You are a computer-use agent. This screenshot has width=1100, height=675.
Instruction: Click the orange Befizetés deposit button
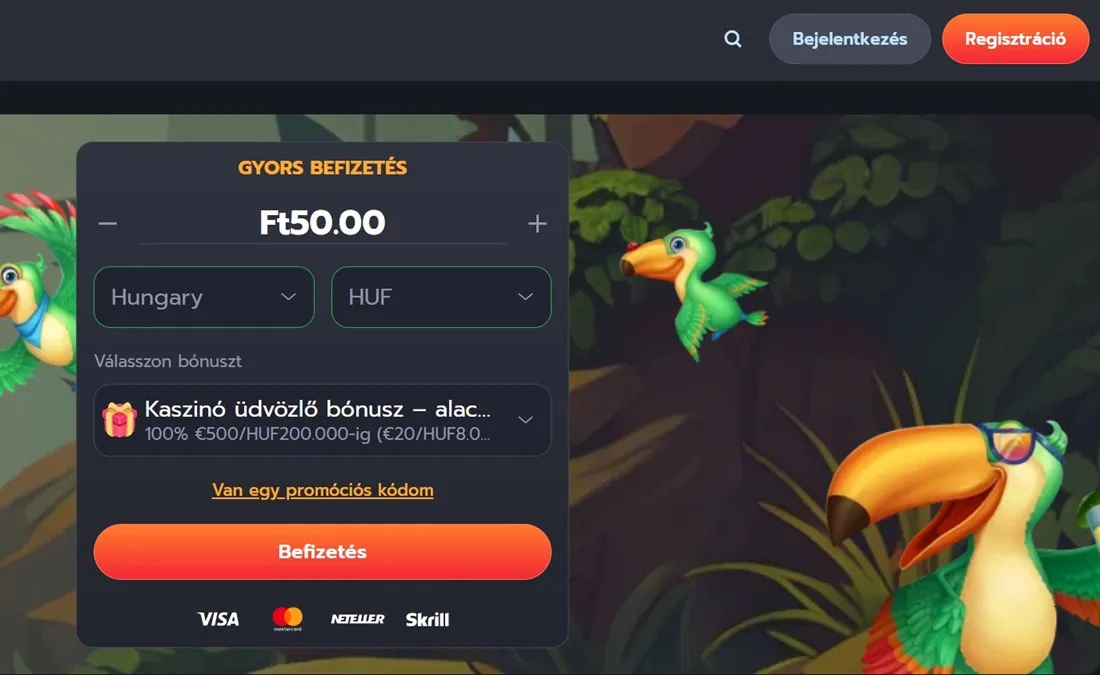click(x=323, y=552)
